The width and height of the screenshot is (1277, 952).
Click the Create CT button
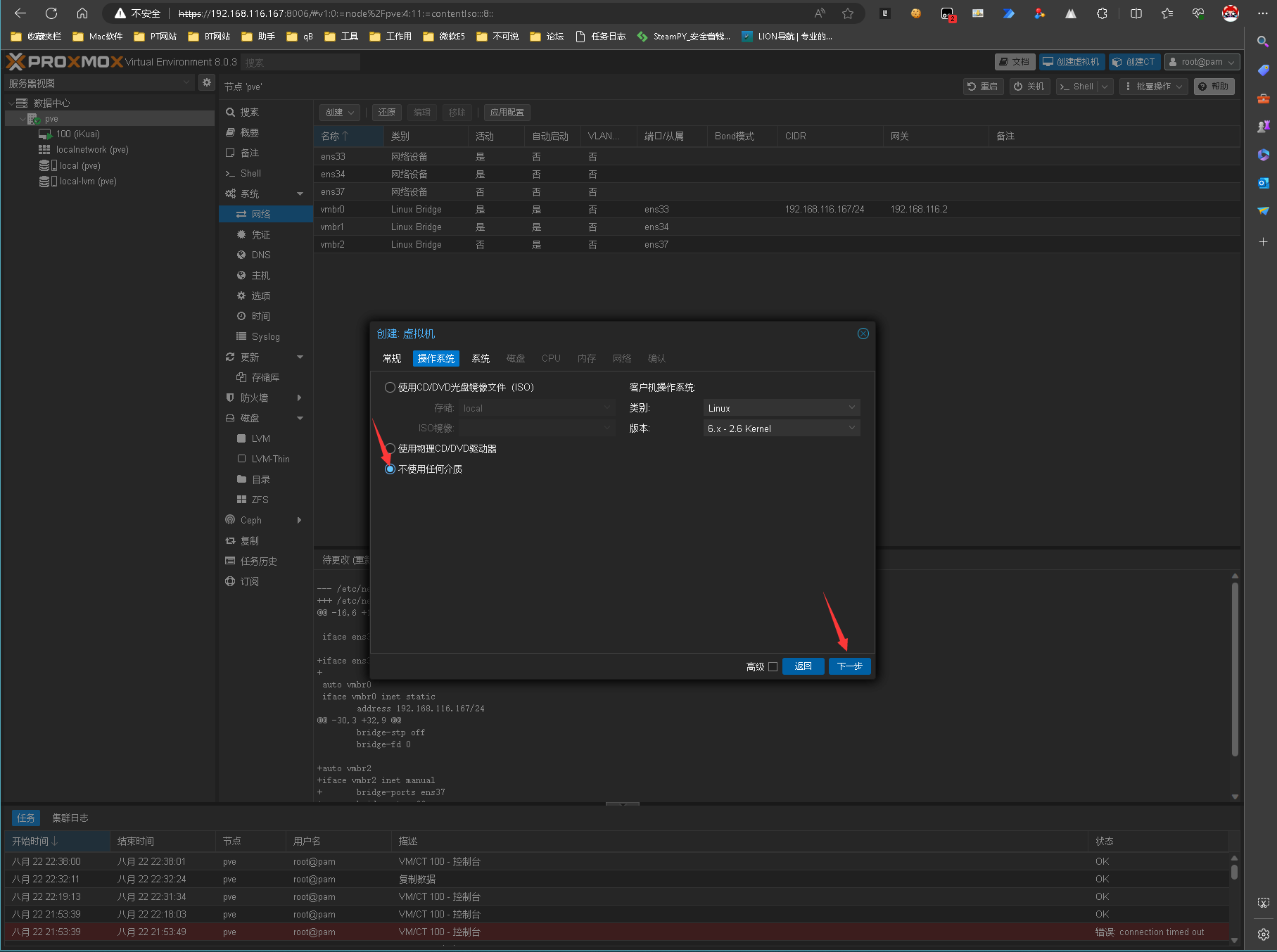click(1133, 62)
